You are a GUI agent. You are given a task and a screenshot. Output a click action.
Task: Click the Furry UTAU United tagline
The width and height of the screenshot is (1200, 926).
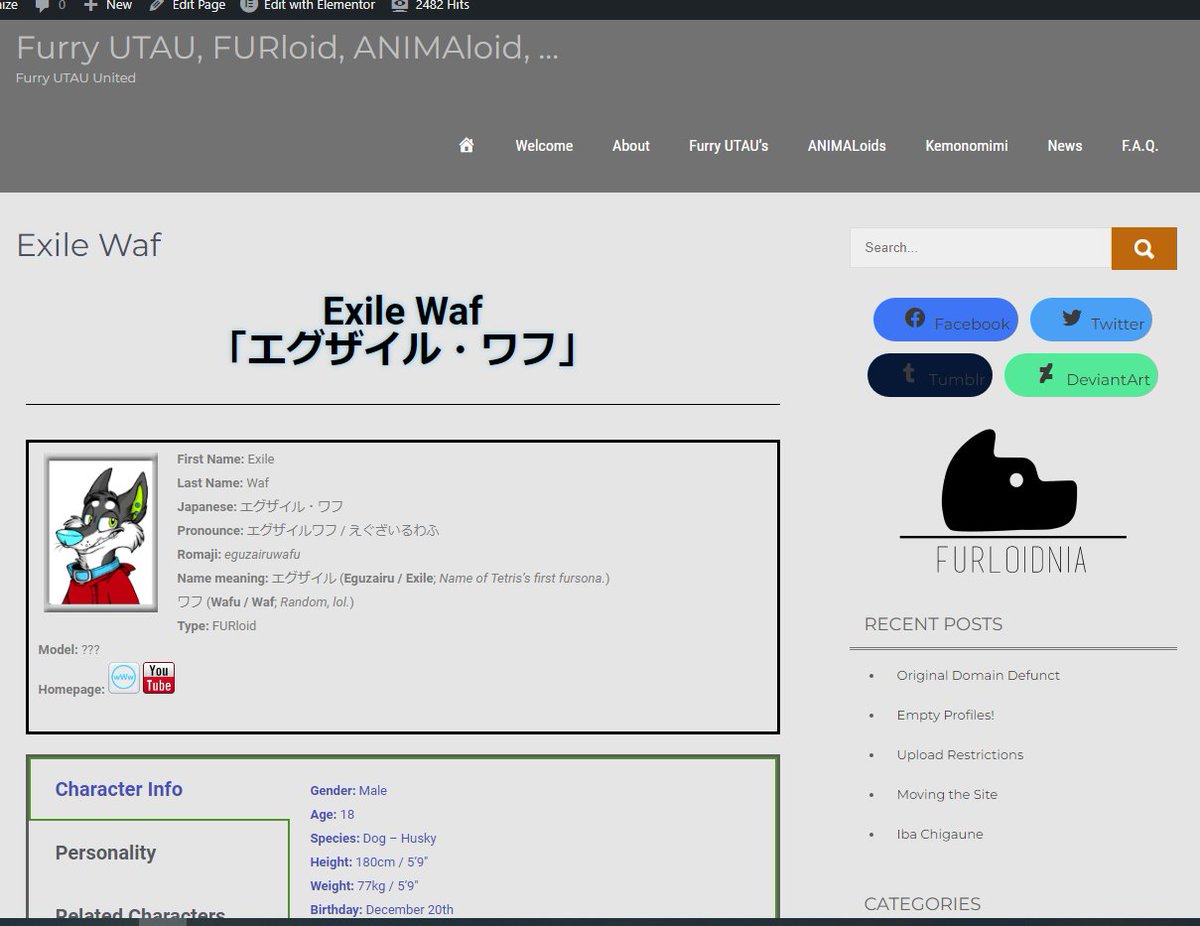76,78
